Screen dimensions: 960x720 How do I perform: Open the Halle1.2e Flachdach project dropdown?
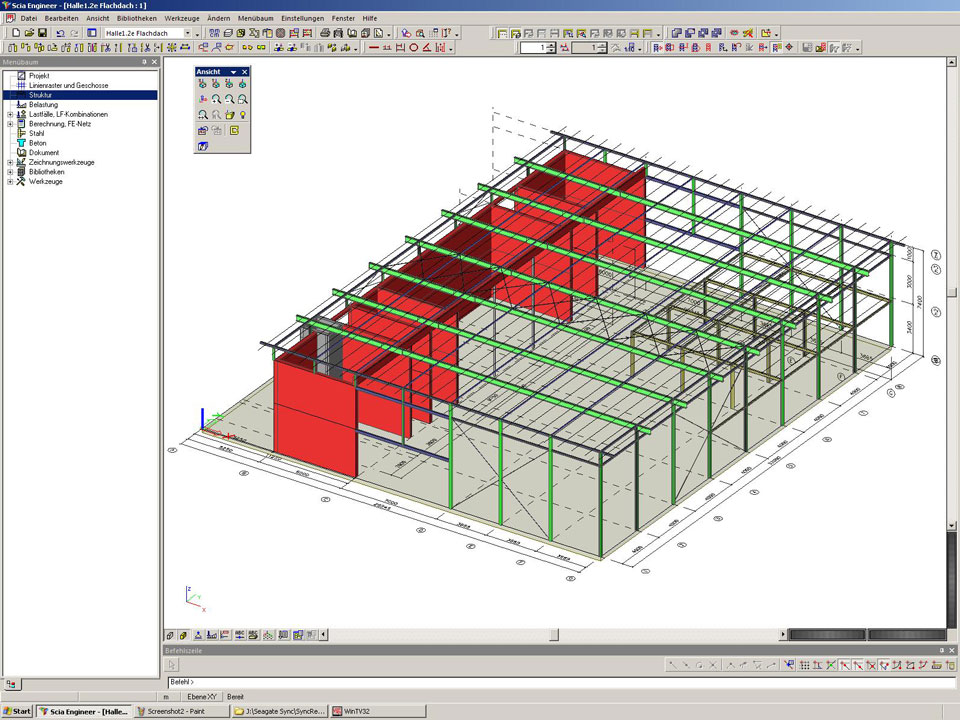[186, 33]
